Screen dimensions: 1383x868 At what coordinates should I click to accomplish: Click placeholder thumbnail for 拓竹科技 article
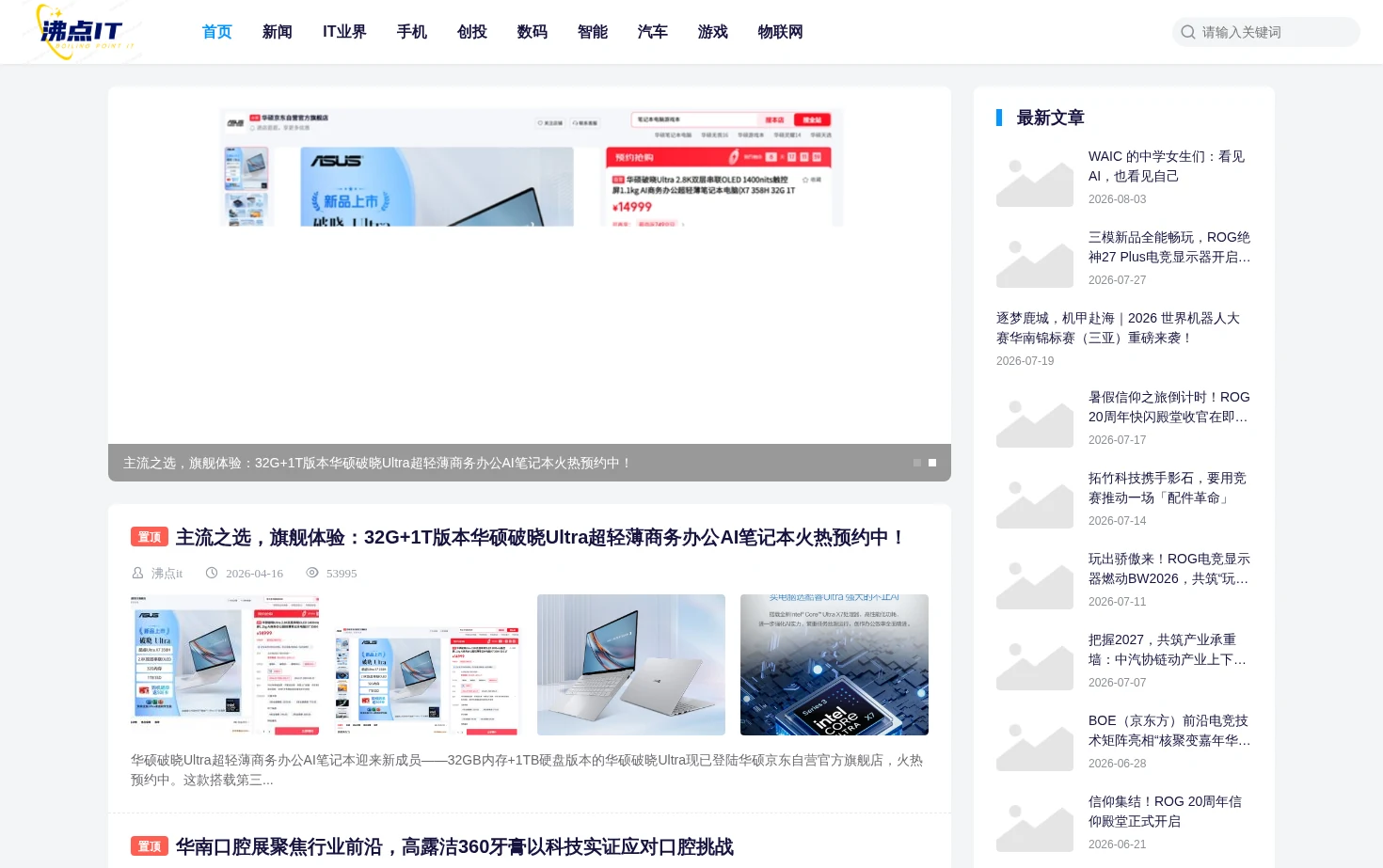pos(1035,498)
